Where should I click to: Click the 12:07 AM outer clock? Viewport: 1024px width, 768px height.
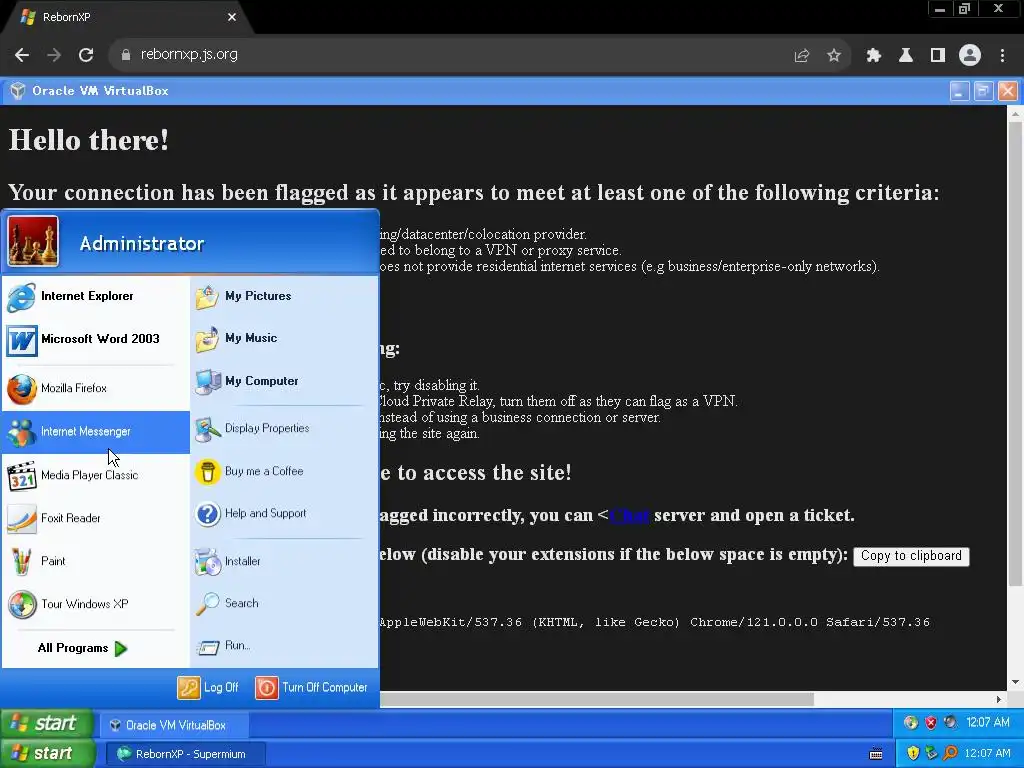coord(987,754)
